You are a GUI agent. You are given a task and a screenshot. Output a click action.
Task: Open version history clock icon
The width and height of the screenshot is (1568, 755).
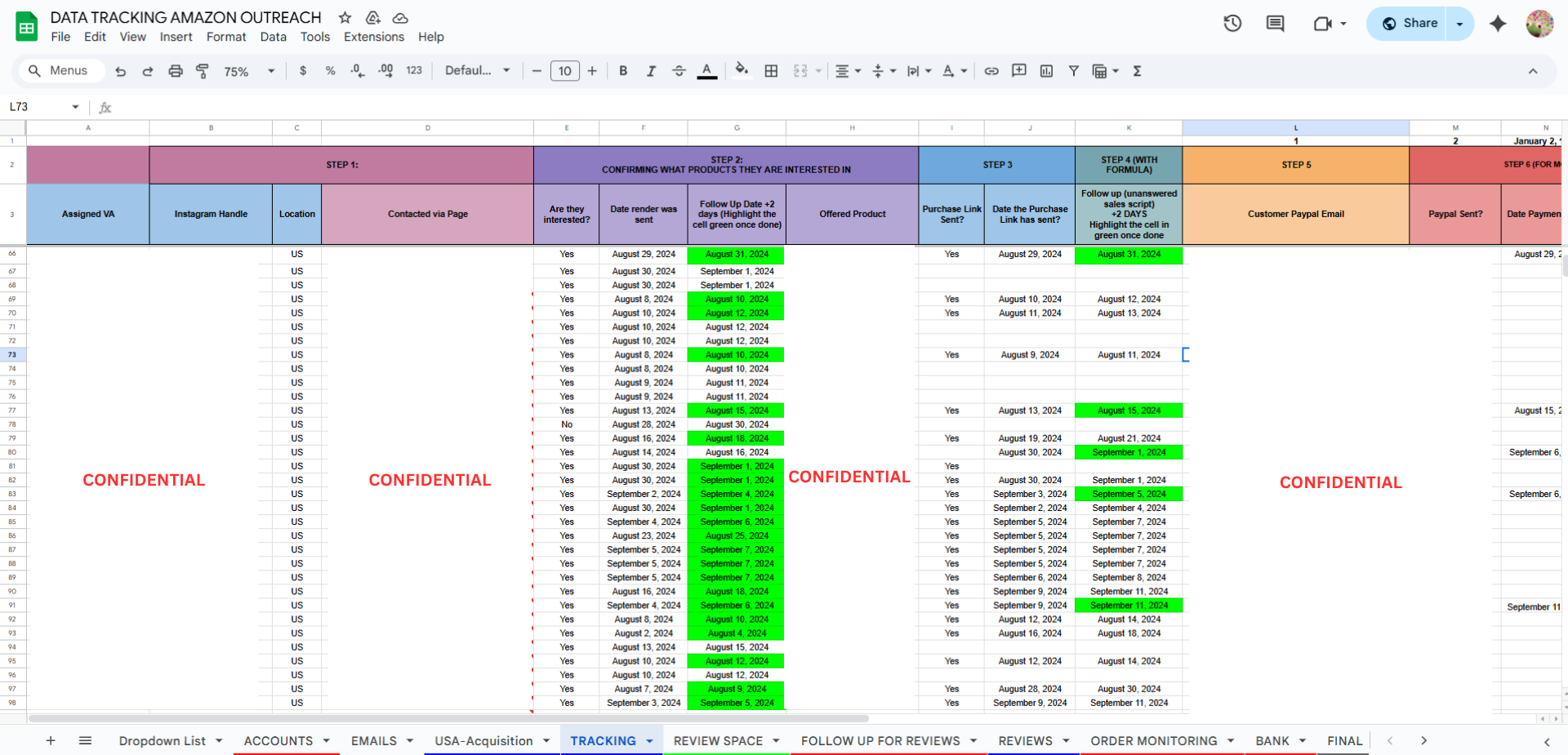(x=1232, y=24)
